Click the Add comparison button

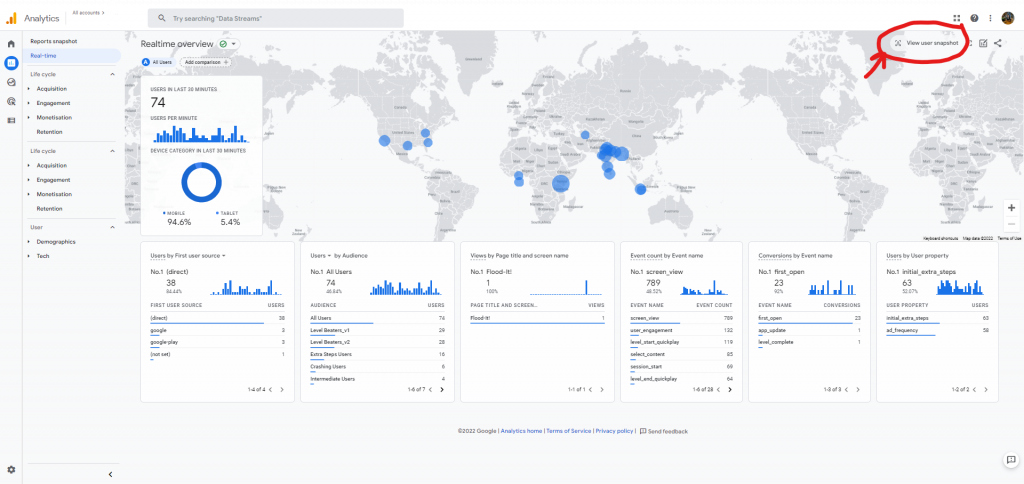(205, 62)
